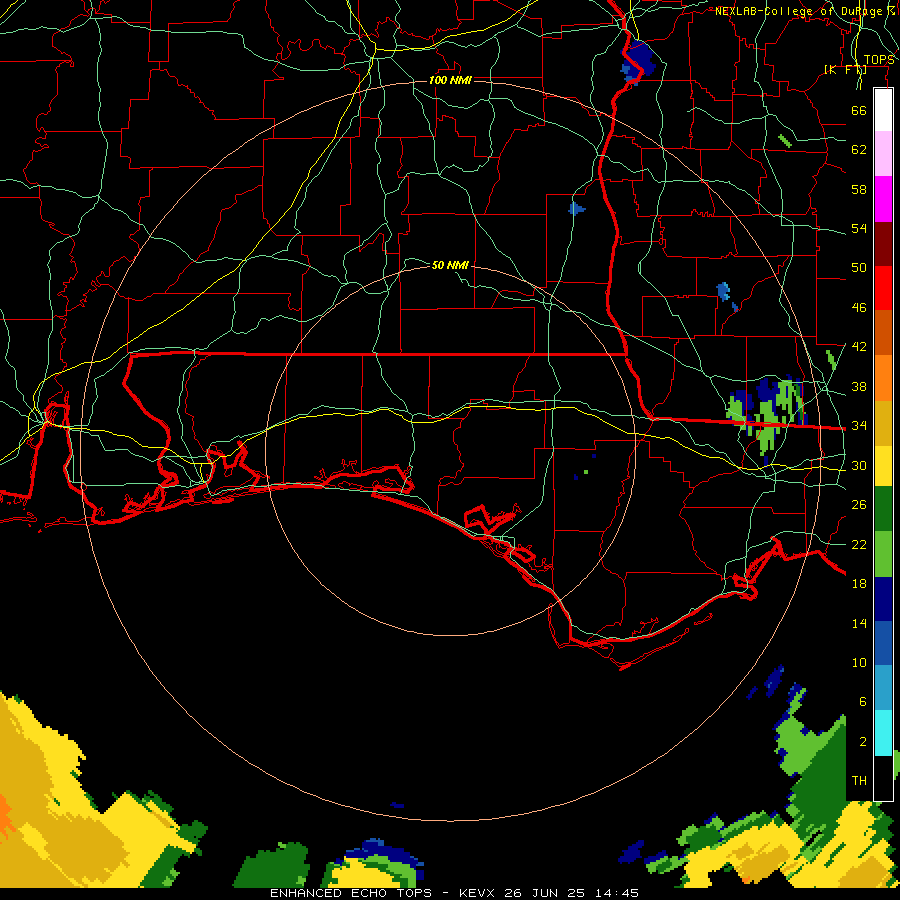900x900 pixels.
Task: Click the '62' legend value
Action: coord(859,150)
